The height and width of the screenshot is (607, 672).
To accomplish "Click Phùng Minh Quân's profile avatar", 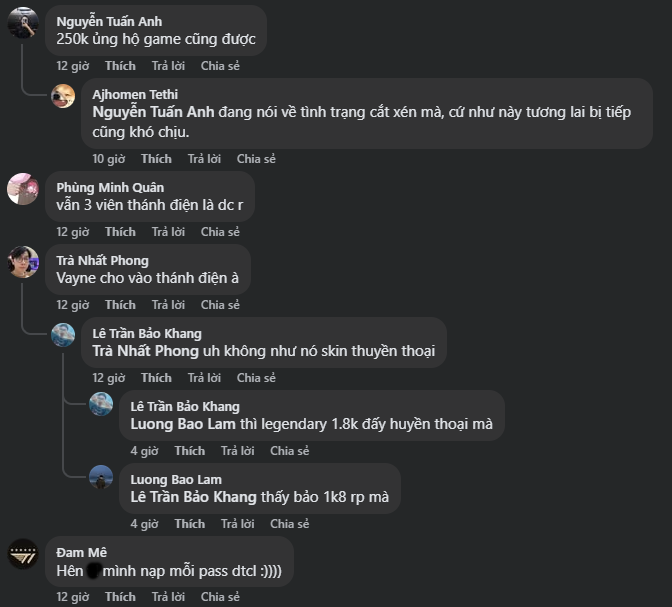I will pyautogui.click(x=23, y=189).
